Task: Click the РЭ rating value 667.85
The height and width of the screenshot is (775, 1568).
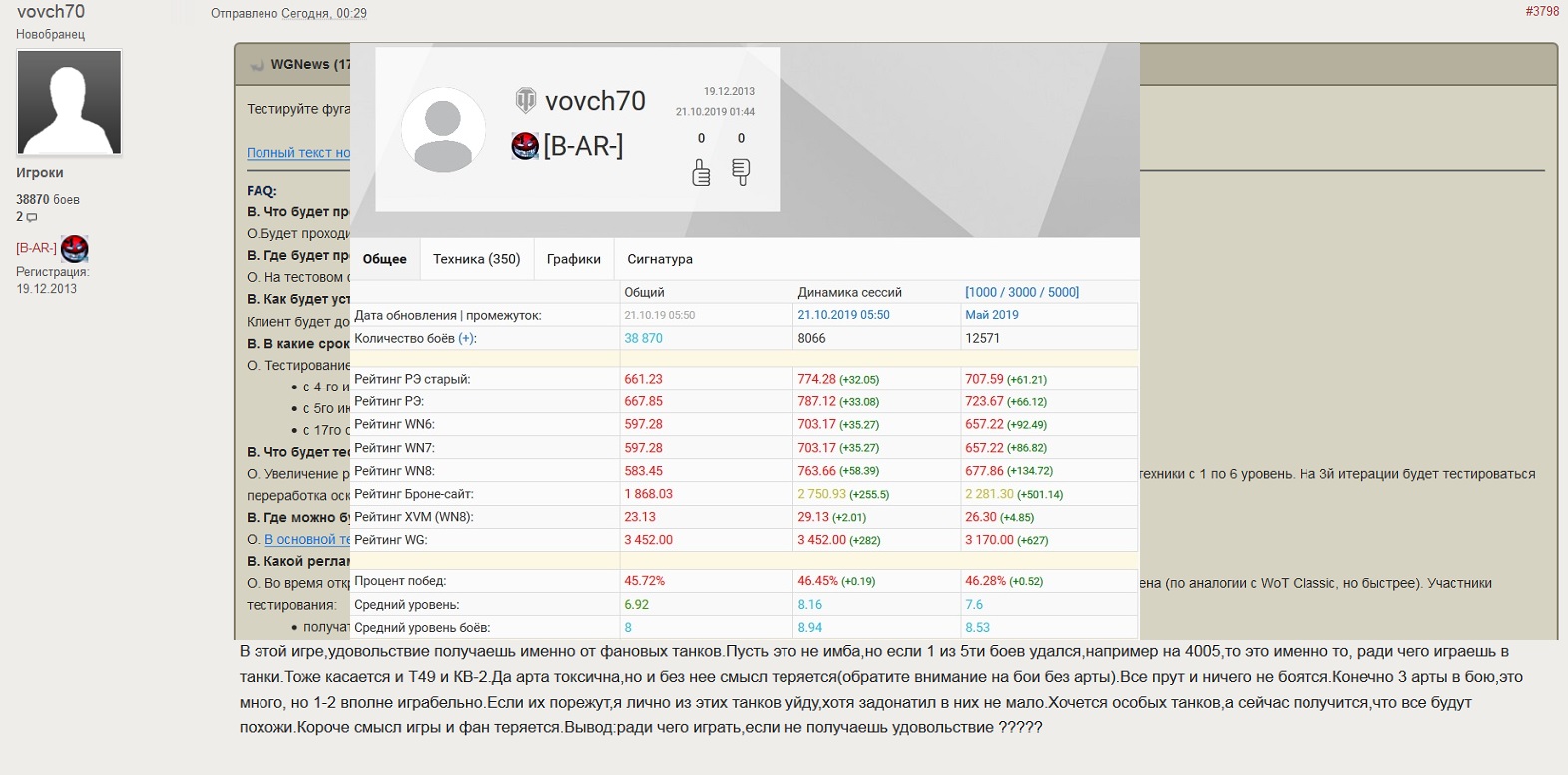Action: pos(644,401)
